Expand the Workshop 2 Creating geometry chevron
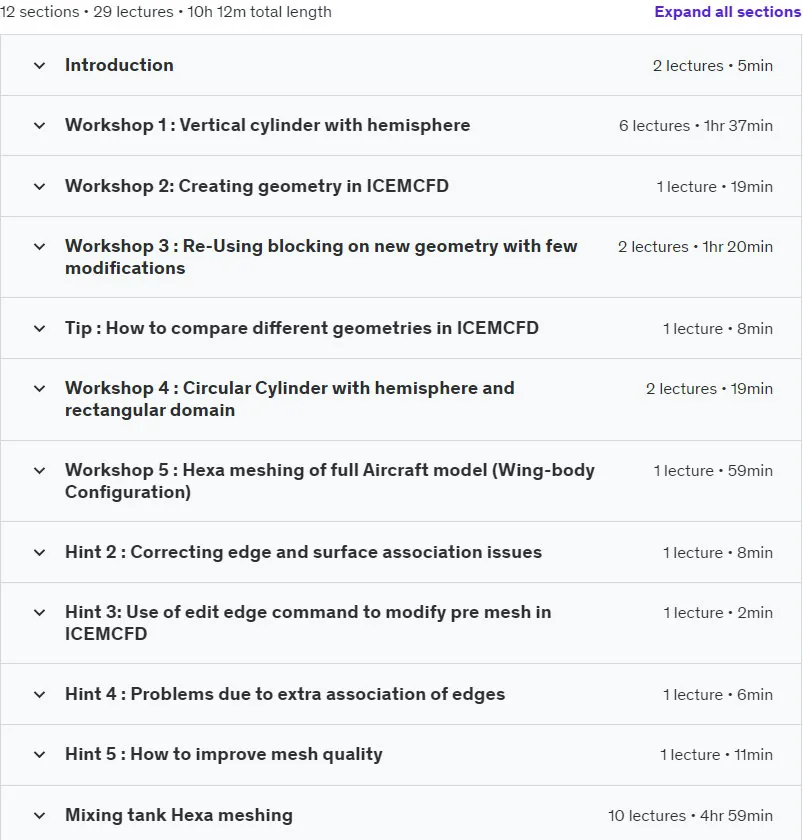This screenshot has width=803, height=840. (x=39, y=187)
